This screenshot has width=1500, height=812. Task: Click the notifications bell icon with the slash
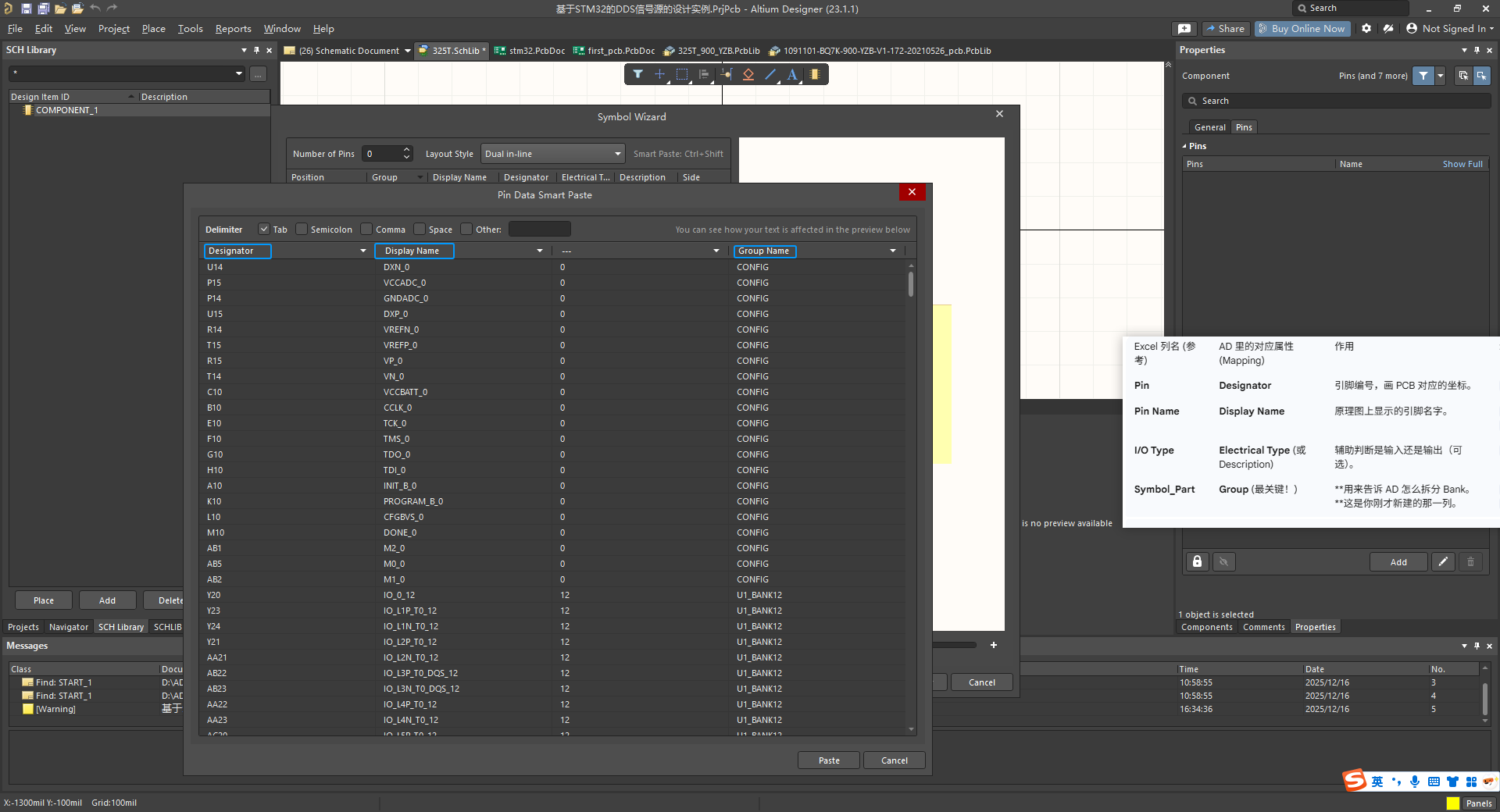1388,28
